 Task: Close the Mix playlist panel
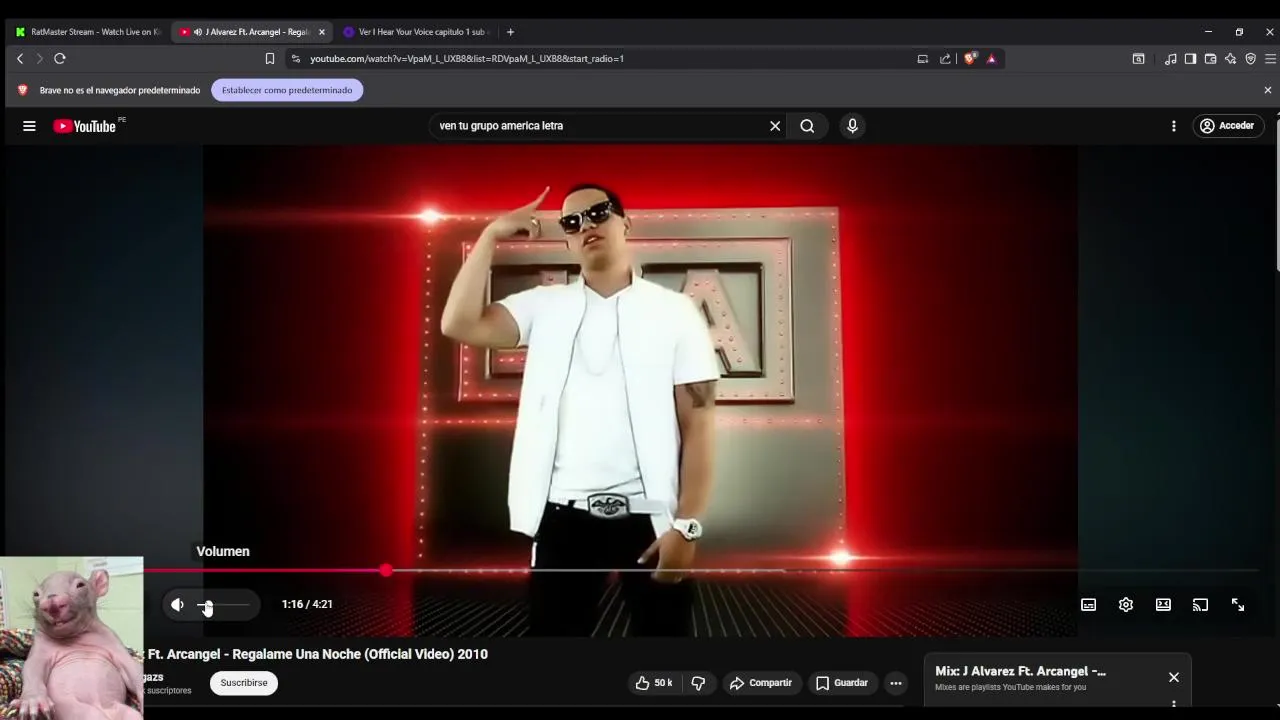coord(1174,677)
